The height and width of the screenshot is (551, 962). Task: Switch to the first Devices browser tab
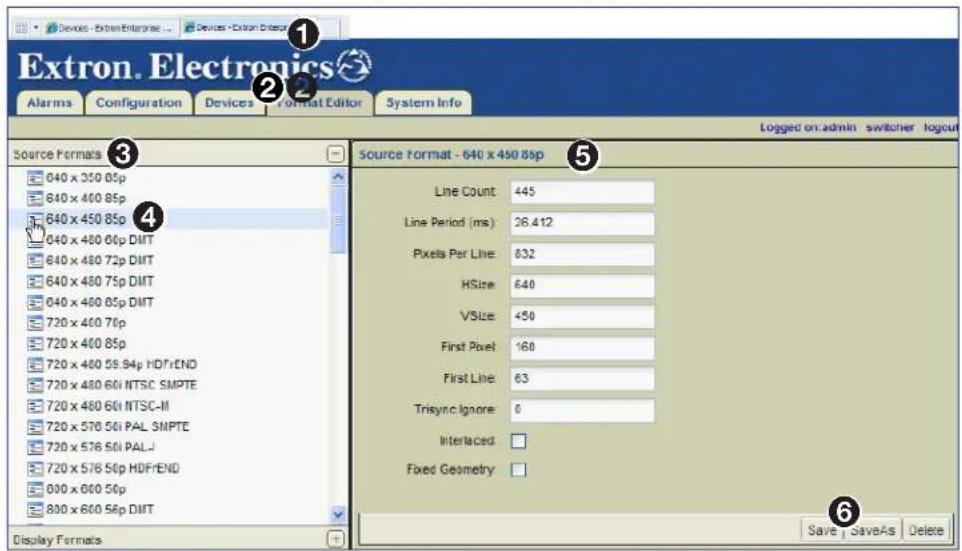point(110,28)
